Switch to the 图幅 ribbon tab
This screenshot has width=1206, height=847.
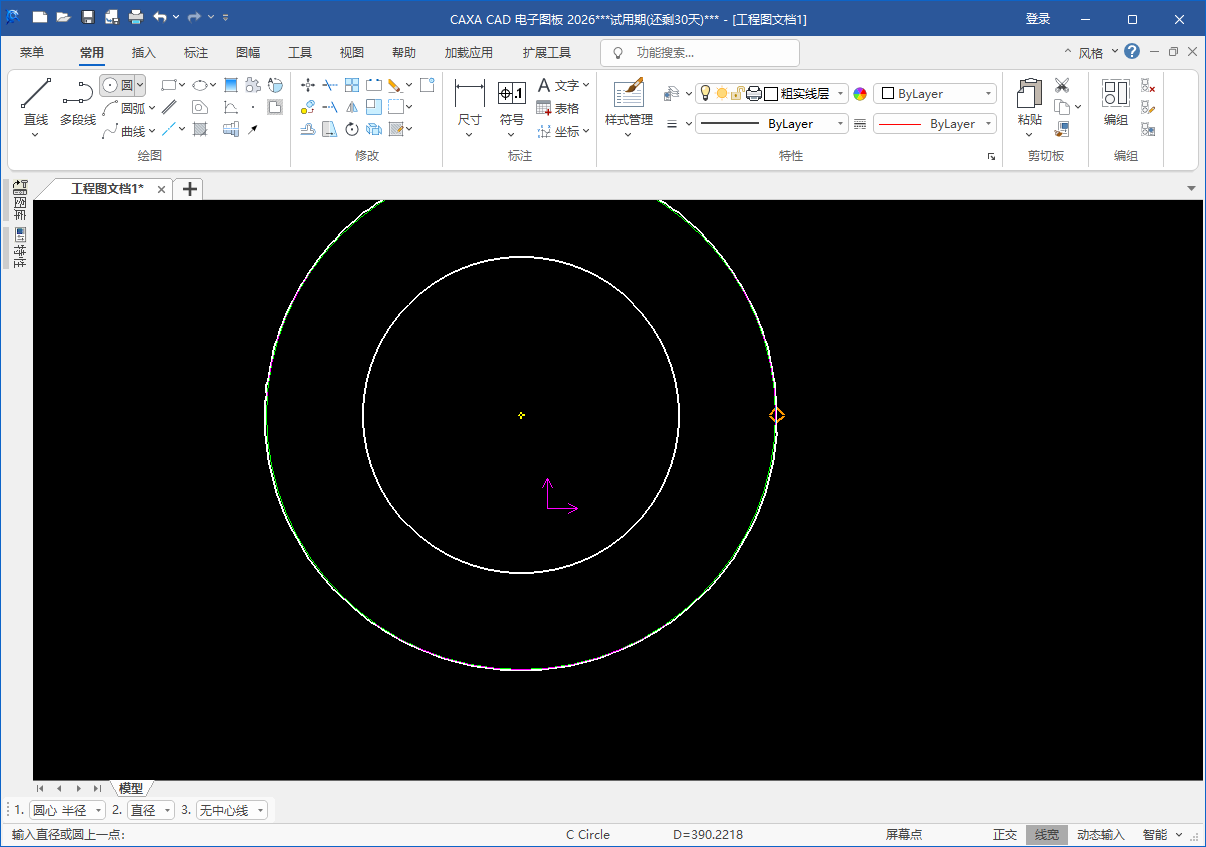(248, 53)
